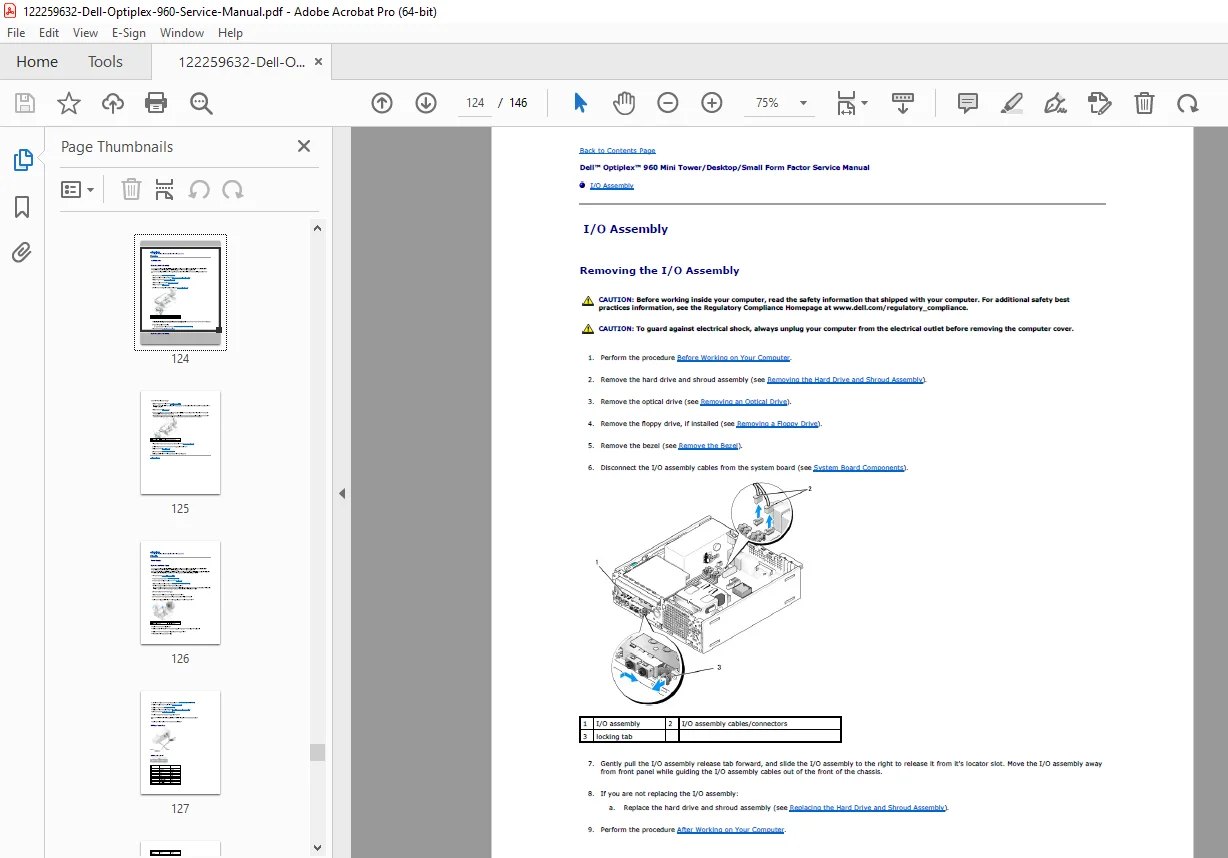
Task: Open the Sign document pen tool
Action: coord(1055,103)
